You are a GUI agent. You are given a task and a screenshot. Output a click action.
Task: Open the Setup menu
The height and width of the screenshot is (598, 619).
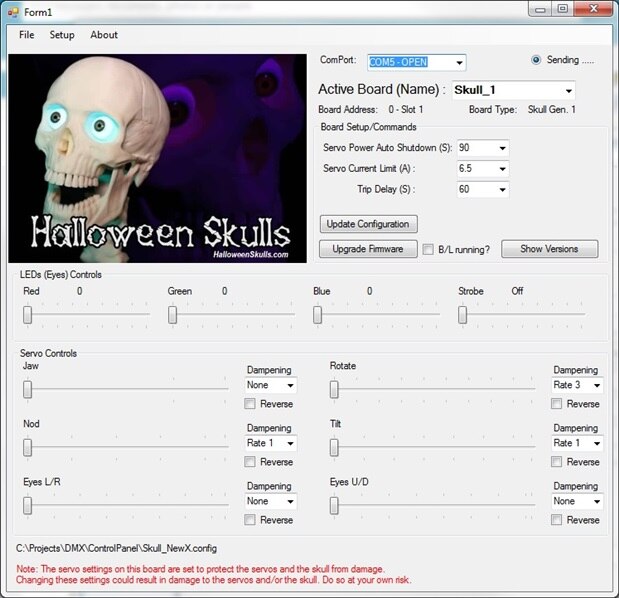[62, 35]
